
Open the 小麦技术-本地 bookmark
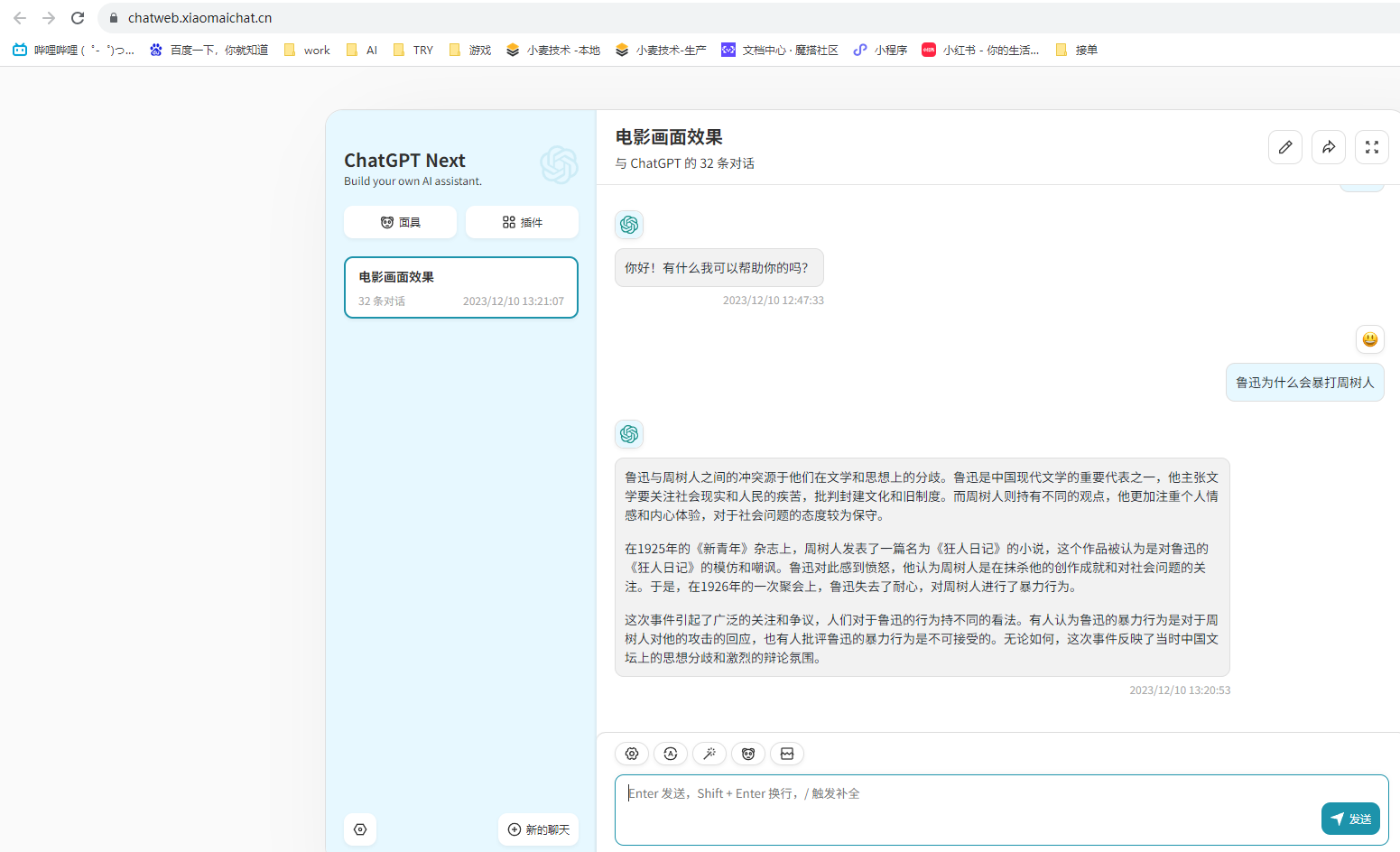[553, 51]
